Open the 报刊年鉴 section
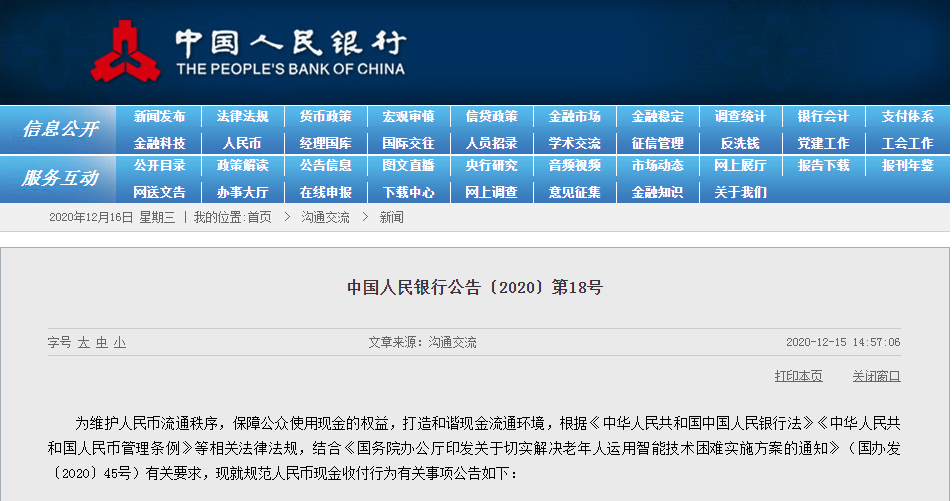 pos(907,165)
